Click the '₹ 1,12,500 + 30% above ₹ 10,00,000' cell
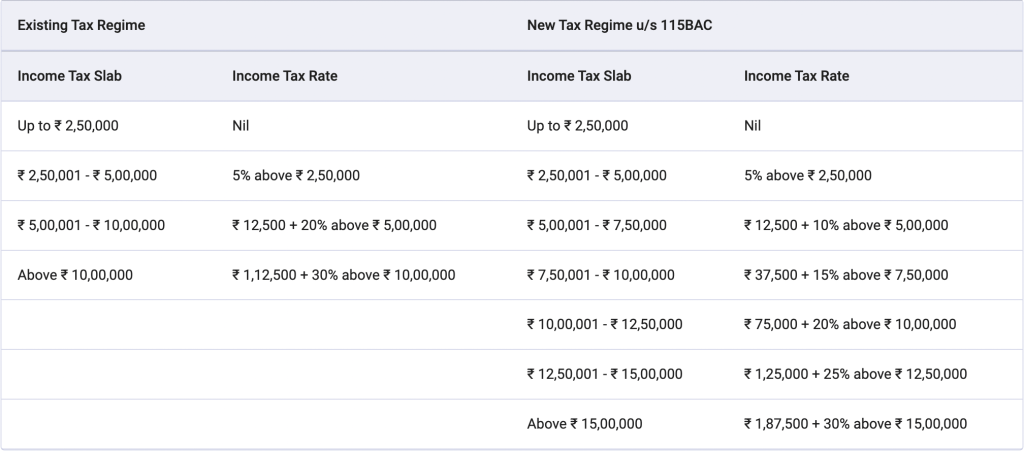Image resolution: width=1024 pixels, height=452 pixels. pos(344,275)
